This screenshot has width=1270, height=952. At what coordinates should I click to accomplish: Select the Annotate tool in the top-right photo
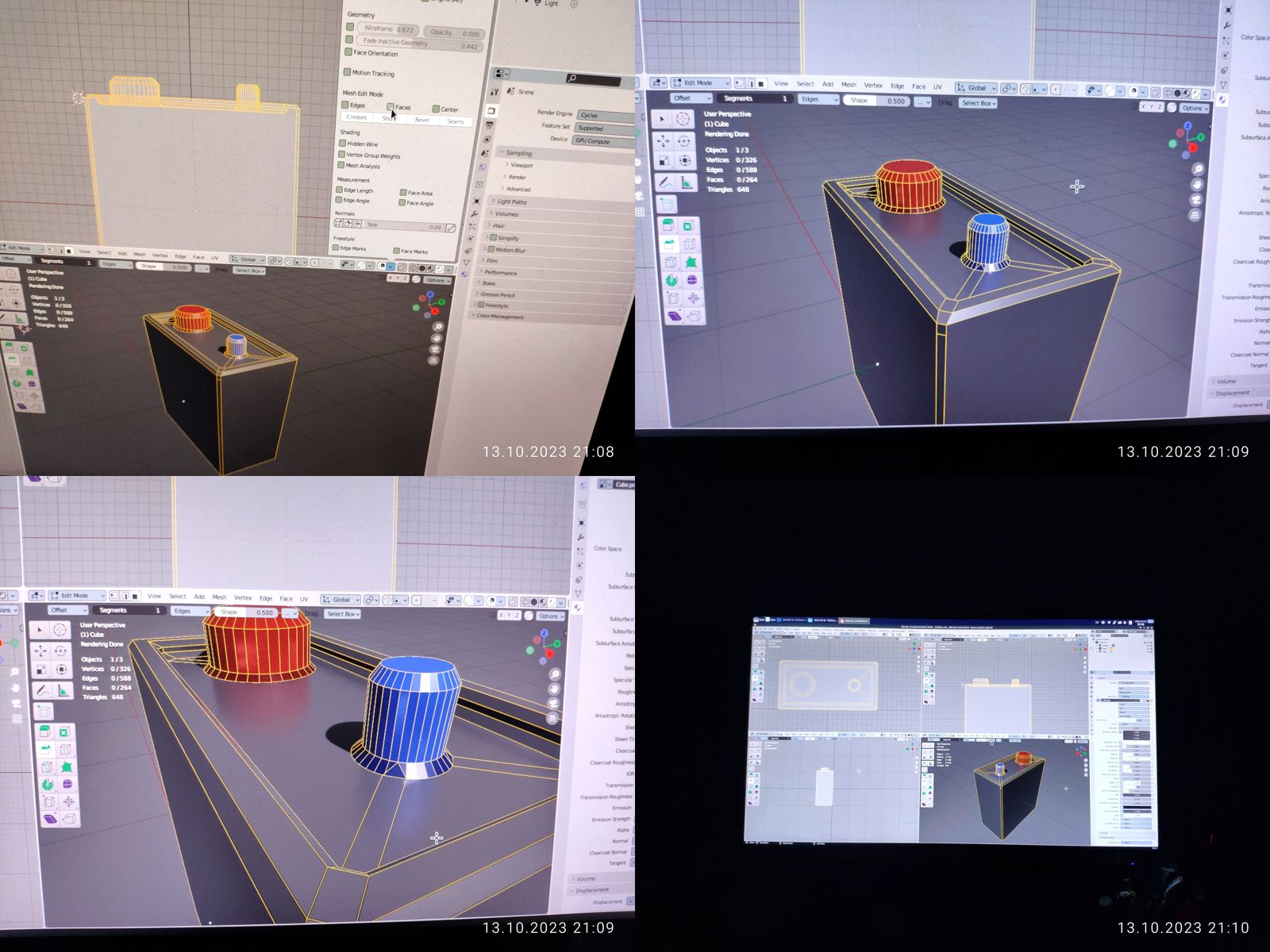click(x=664, y=182)
